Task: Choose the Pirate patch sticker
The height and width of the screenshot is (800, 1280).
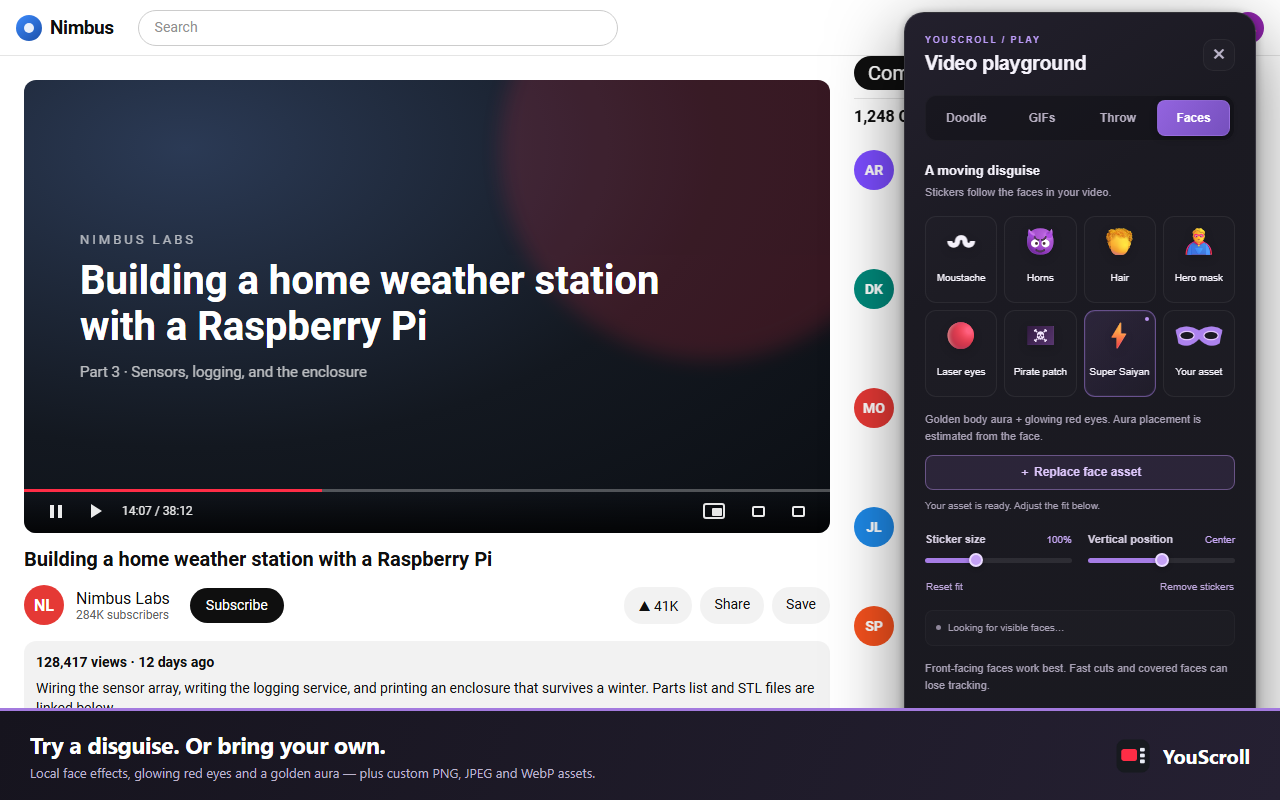Action: coord(1040,353)
